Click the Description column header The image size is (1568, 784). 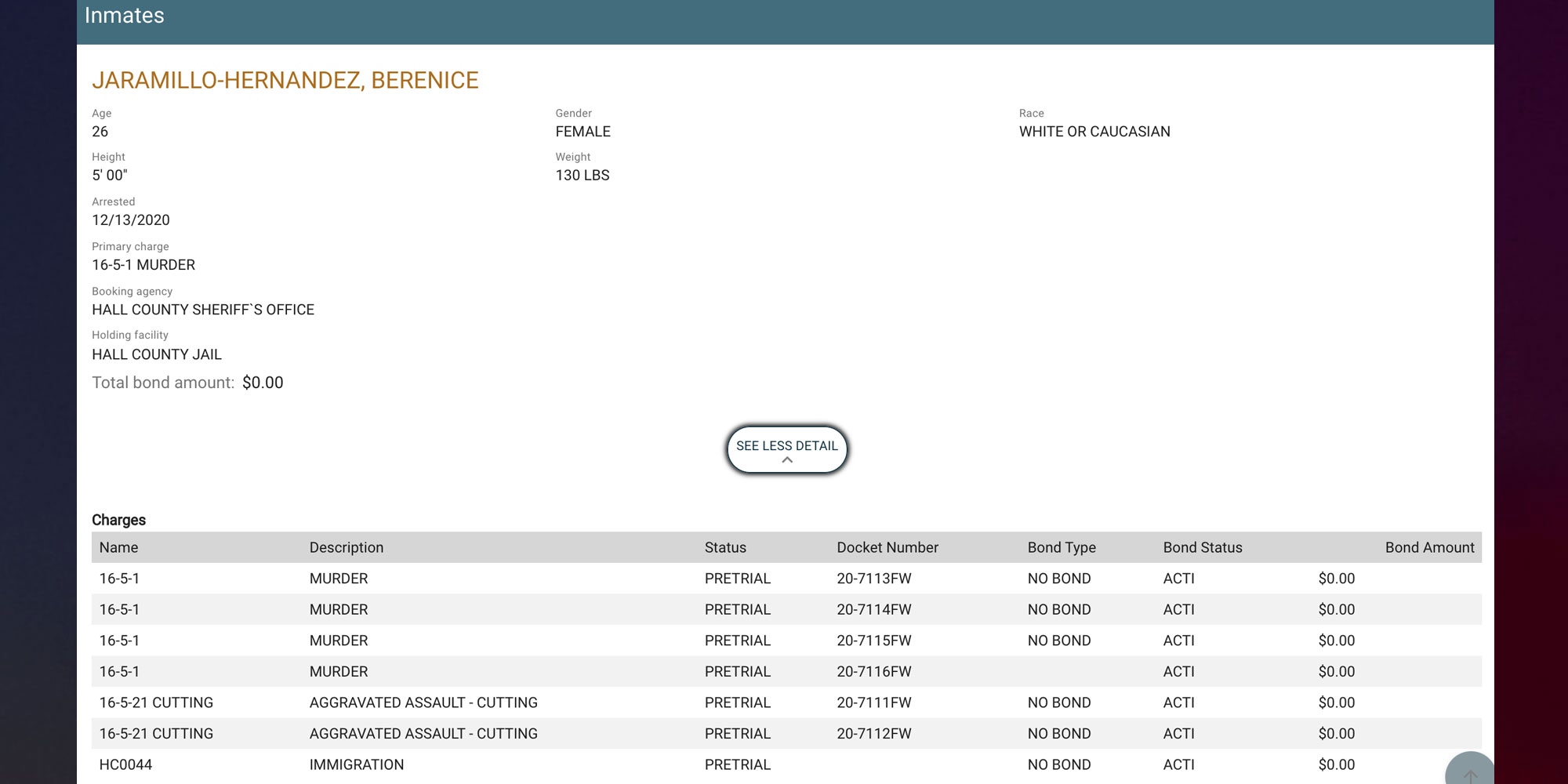(347, 547)
